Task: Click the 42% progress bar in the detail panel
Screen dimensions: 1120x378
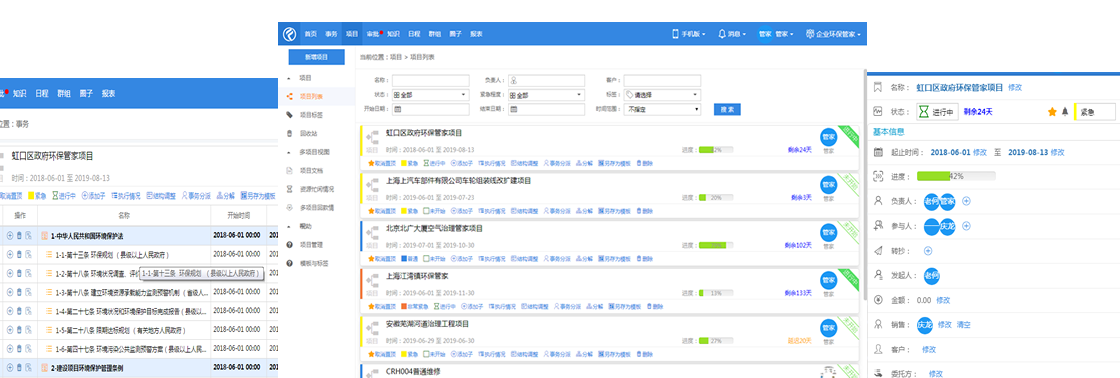Action: coord(956,176)
